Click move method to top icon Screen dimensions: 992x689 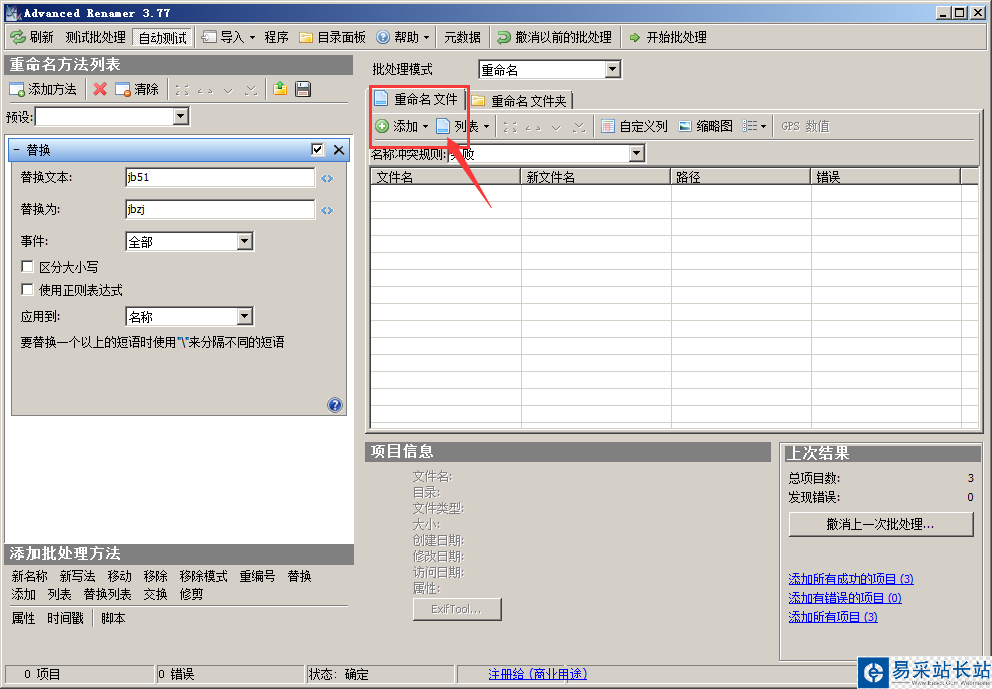(182, 90)
